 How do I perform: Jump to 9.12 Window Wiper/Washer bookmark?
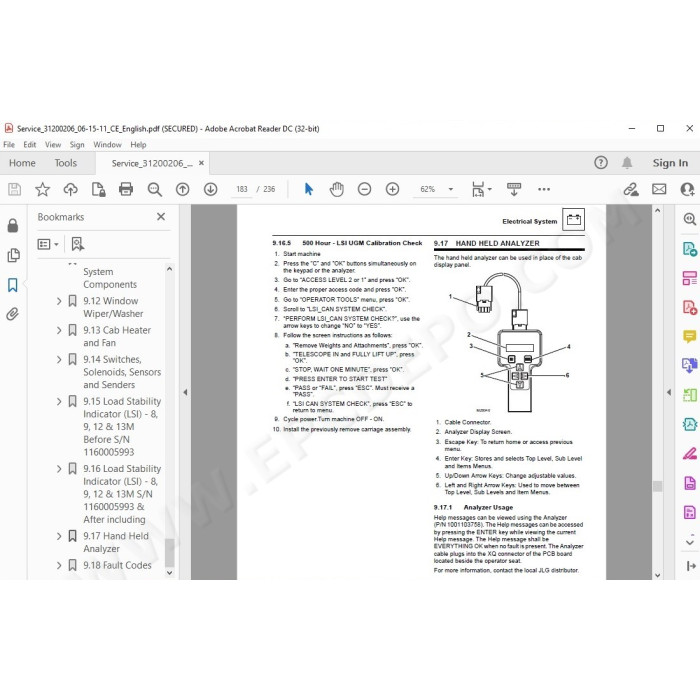[x=113, y=308]
